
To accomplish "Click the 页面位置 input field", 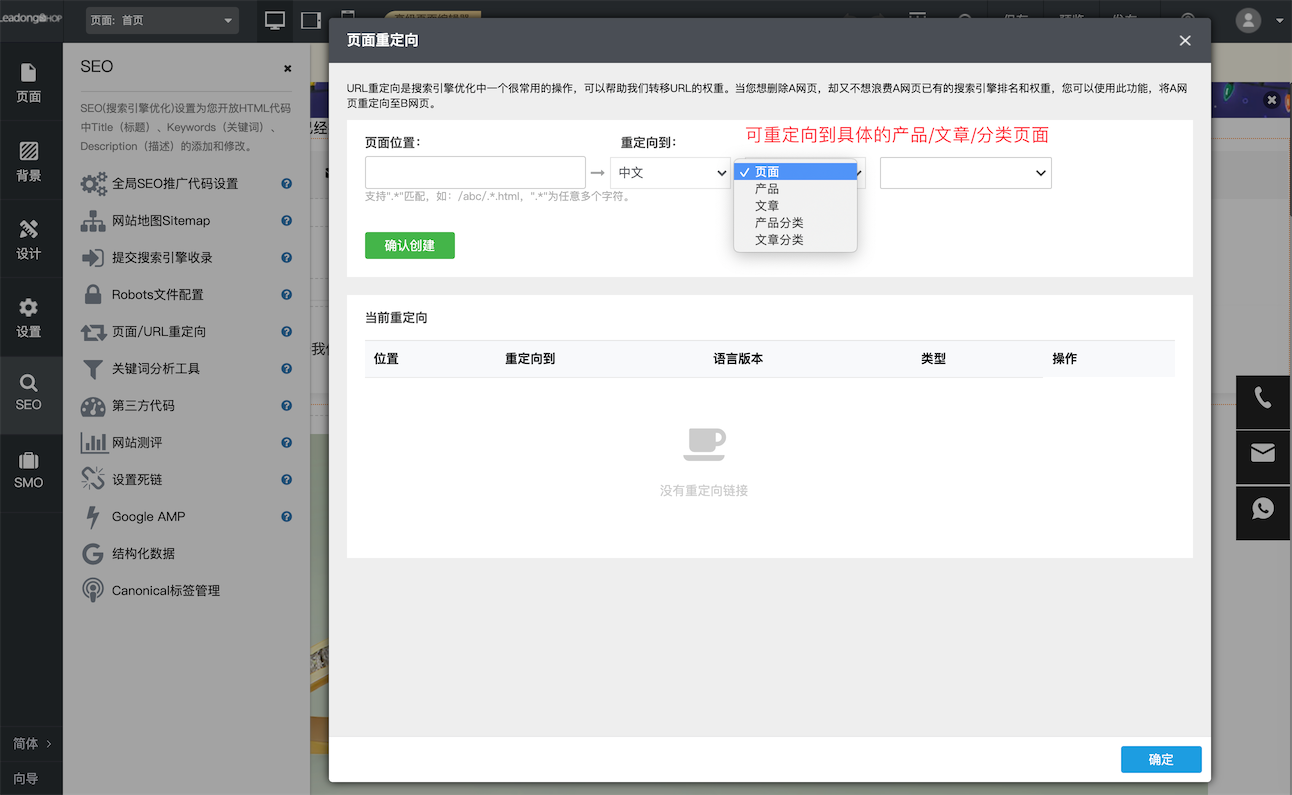I will [x=475, y=172].
